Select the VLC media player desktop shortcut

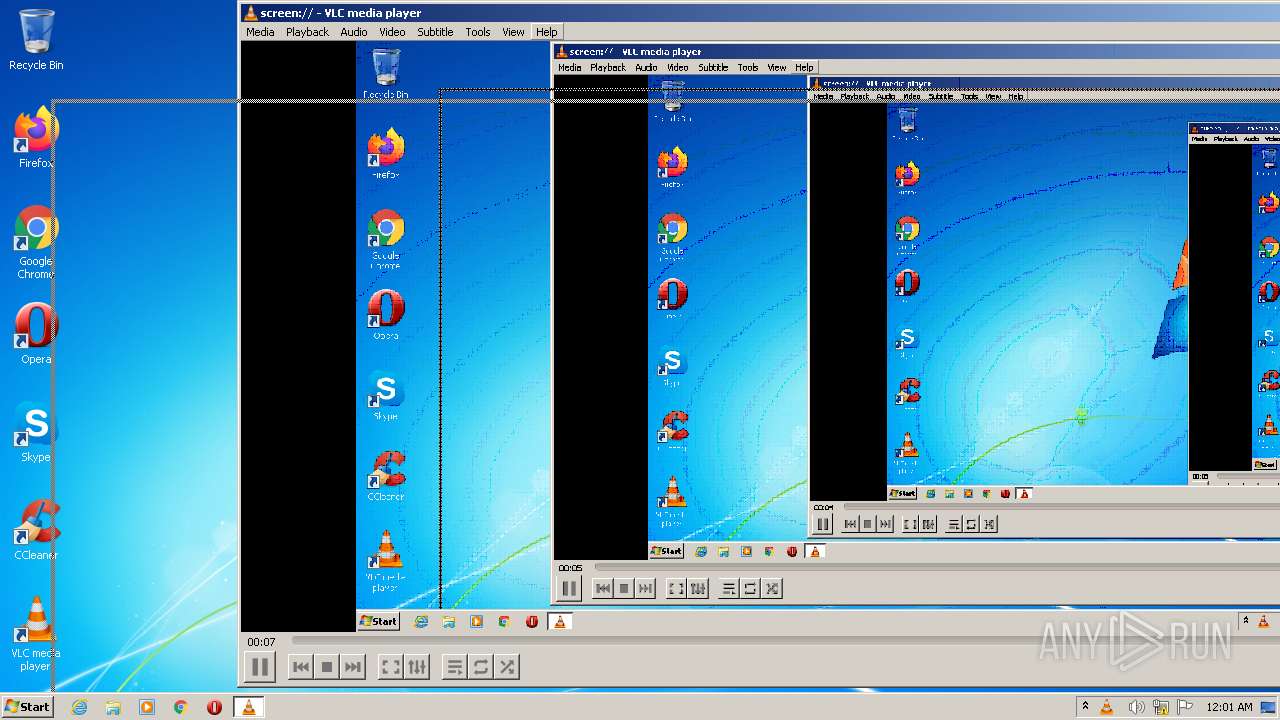pos(36,634)
